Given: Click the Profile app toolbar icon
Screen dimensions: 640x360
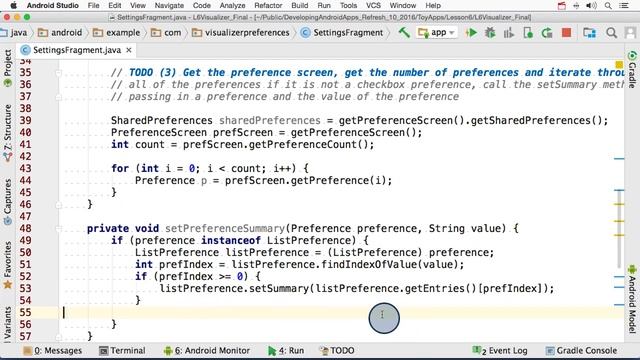Looking at the screenshot, I should point(509,33).
